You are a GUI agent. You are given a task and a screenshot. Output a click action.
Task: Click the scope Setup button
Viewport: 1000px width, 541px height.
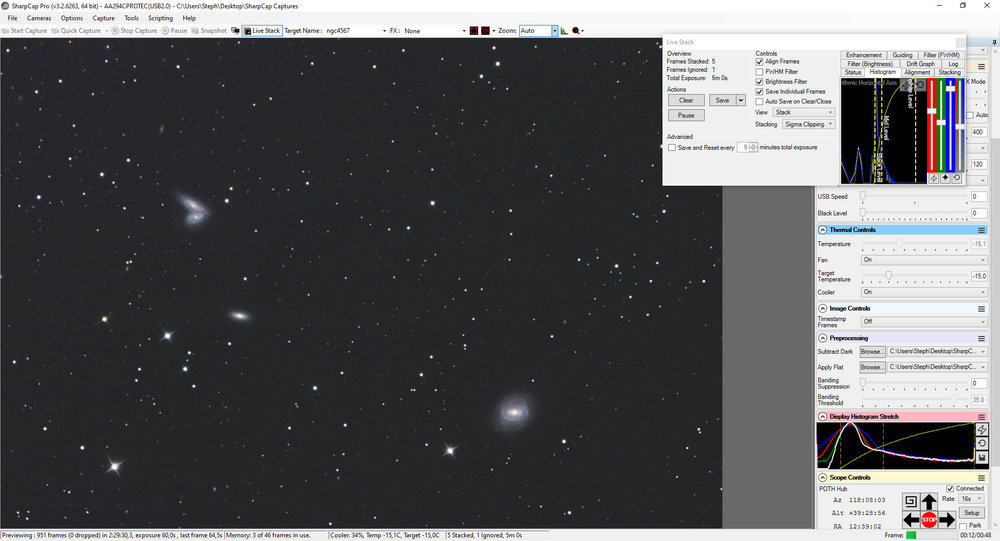tap(971, 513)
